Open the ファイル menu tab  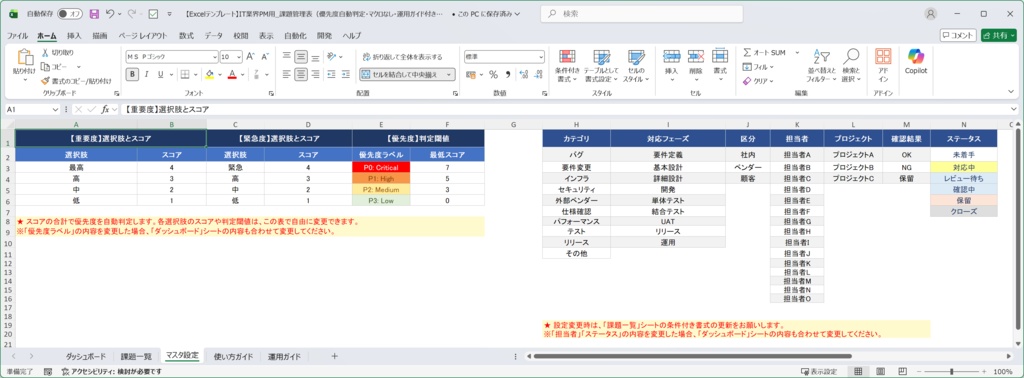[17, 35]
